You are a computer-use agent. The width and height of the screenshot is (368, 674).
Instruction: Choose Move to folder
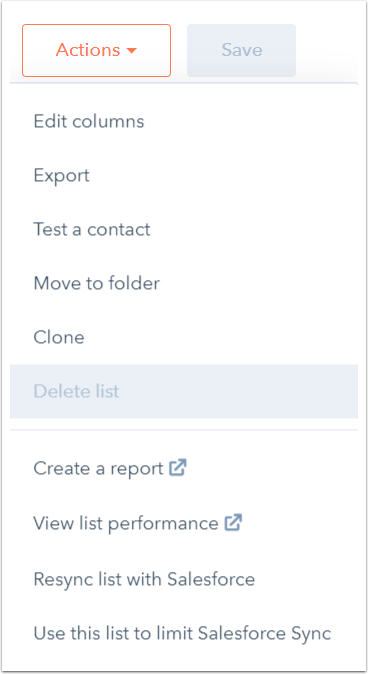[184, 283]
